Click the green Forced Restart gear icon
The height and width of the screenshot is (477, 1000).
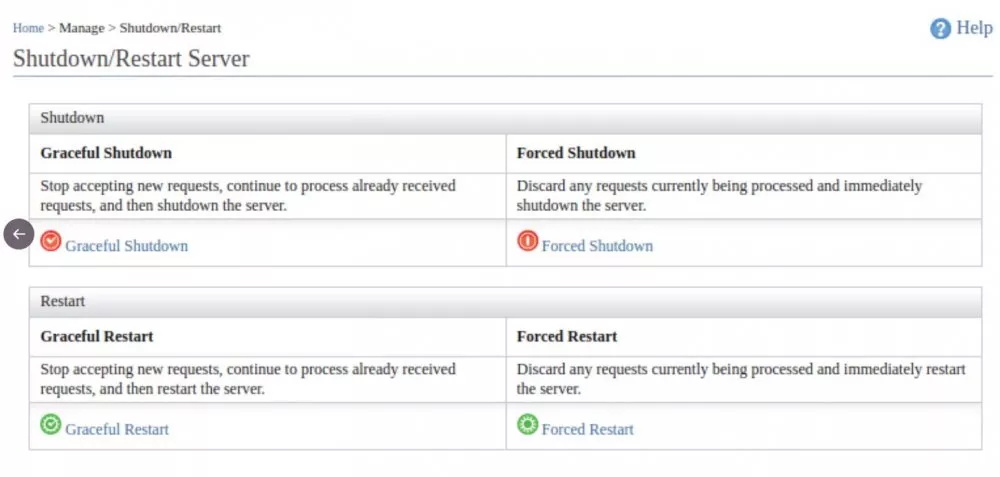(x=527, y=425)
